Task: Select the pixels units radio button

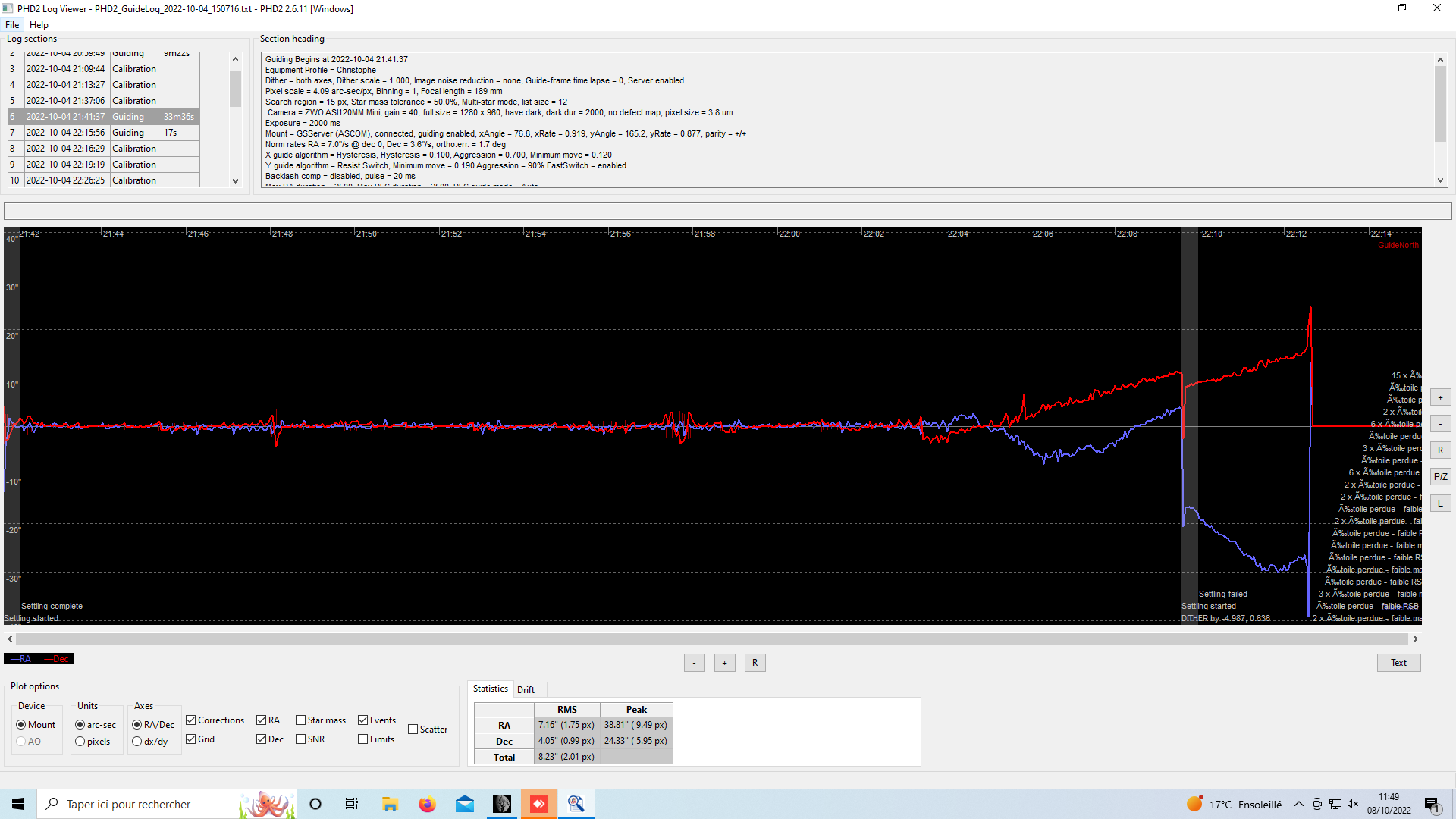Action: pos(80,742)
